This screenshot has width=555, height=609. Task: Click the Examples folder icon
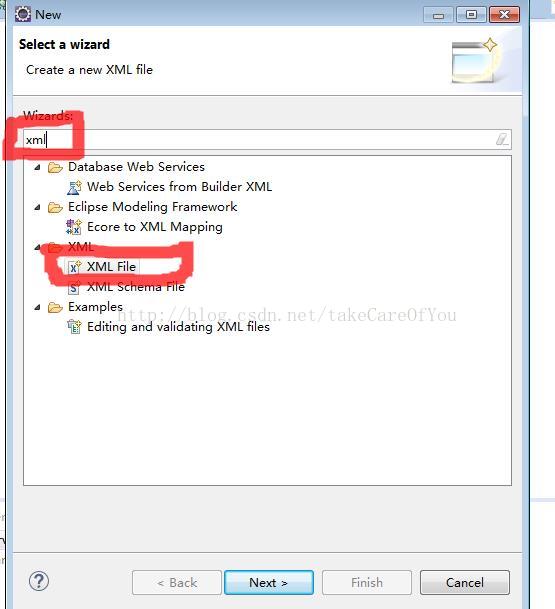pyautogui.click(x=55, y=307)
